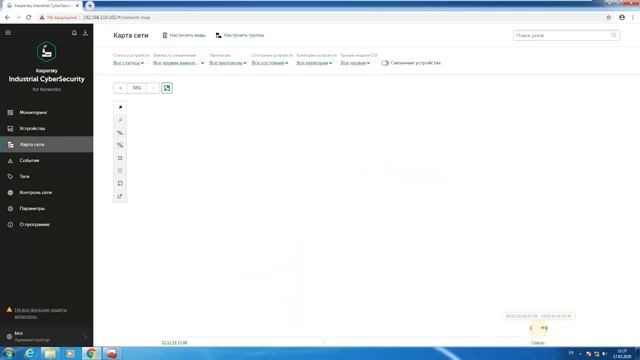Go back in the browser
This screenshot has width=640, height=360.
tap(7, 18)
